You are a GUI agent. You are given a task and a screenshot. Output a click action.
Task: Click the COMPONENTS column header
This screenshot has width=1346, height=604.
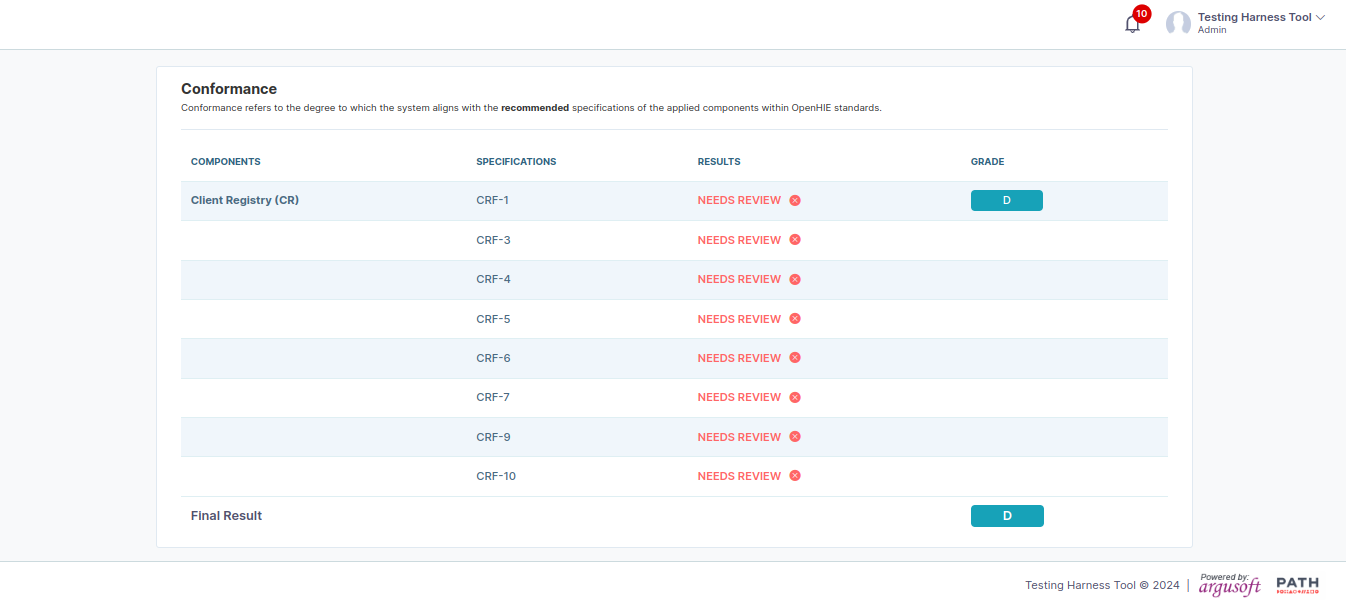(x=226, y=162)
